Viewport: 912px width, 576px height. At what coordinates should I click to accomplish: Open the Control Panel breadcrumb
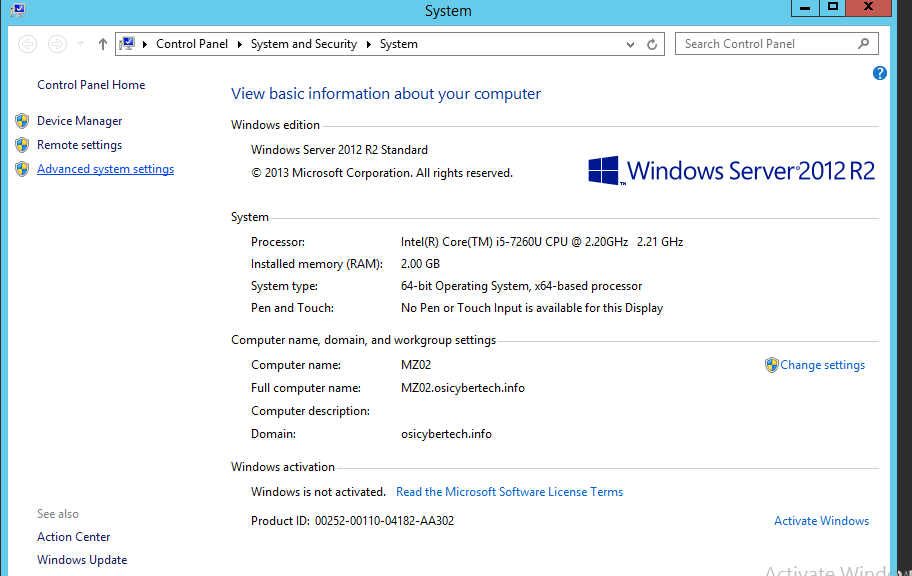(x=192, y=44)
